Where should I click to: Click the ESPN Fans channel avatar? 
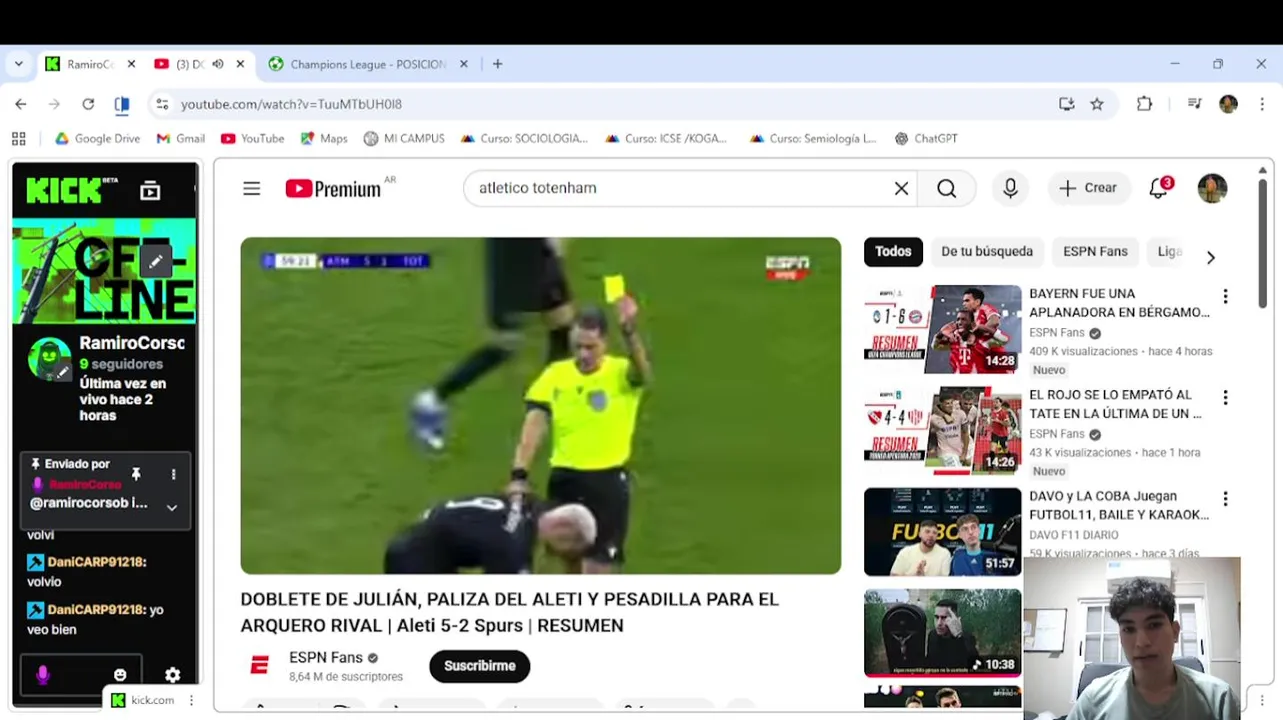point(259,665)
